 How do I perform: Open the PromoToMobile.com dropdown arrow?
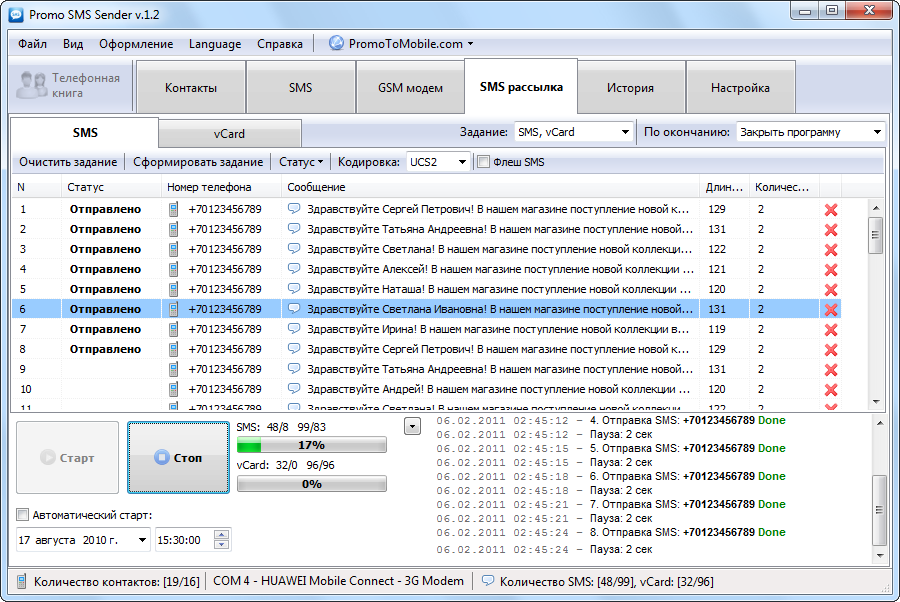(471, 44)
